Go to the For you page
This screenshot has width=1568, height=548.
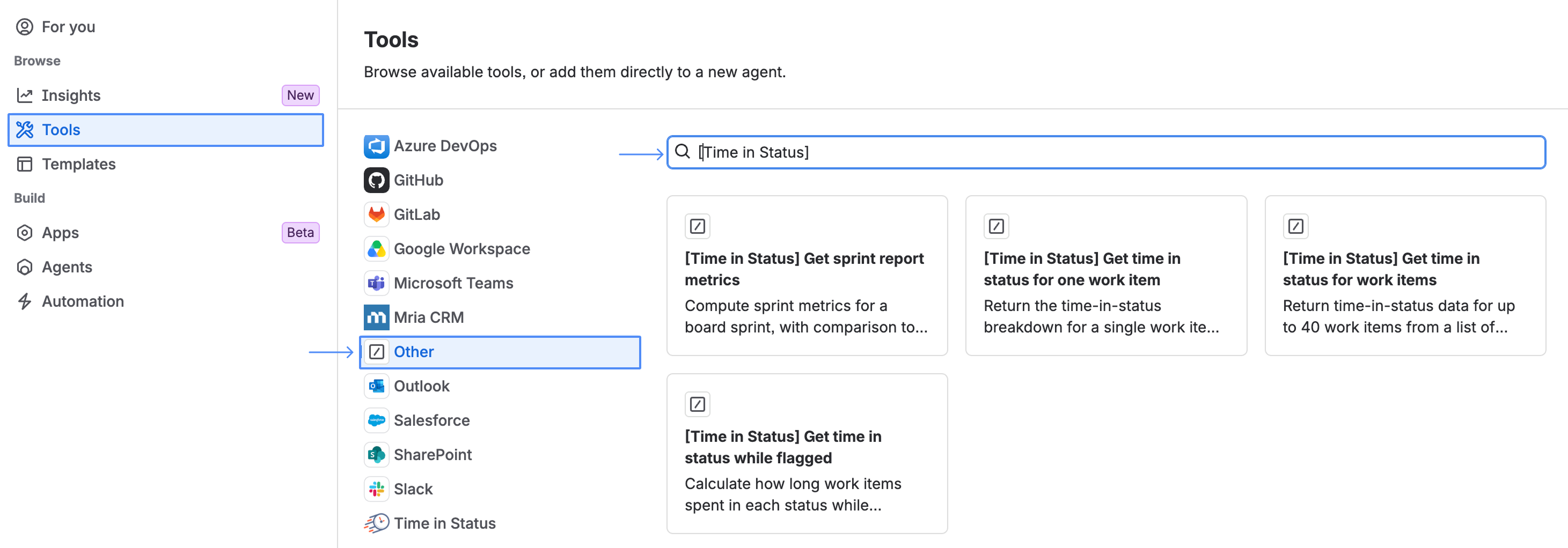click(166, 27)
